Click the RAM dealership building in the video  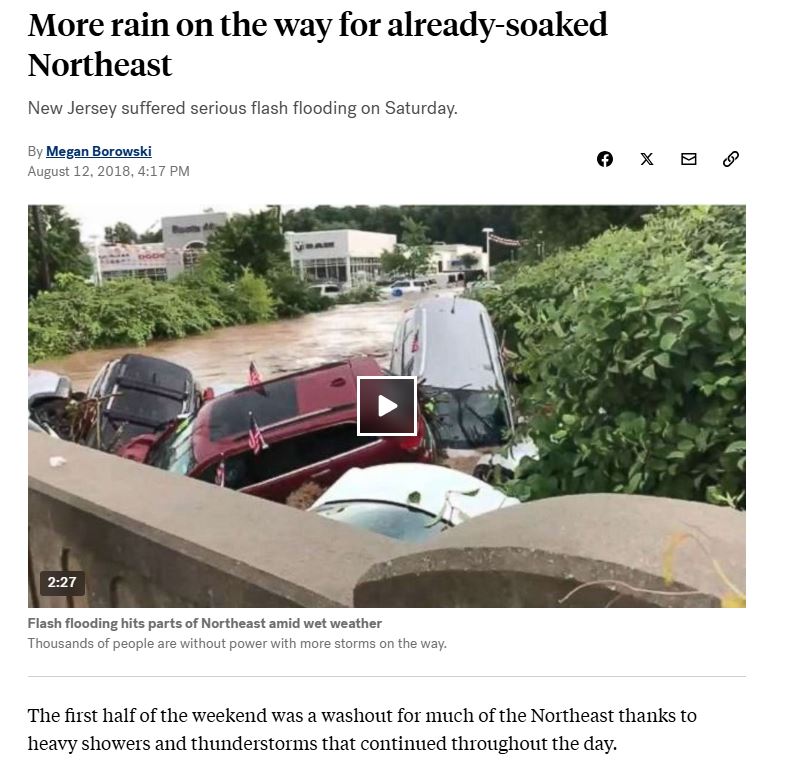coord(341,257)
